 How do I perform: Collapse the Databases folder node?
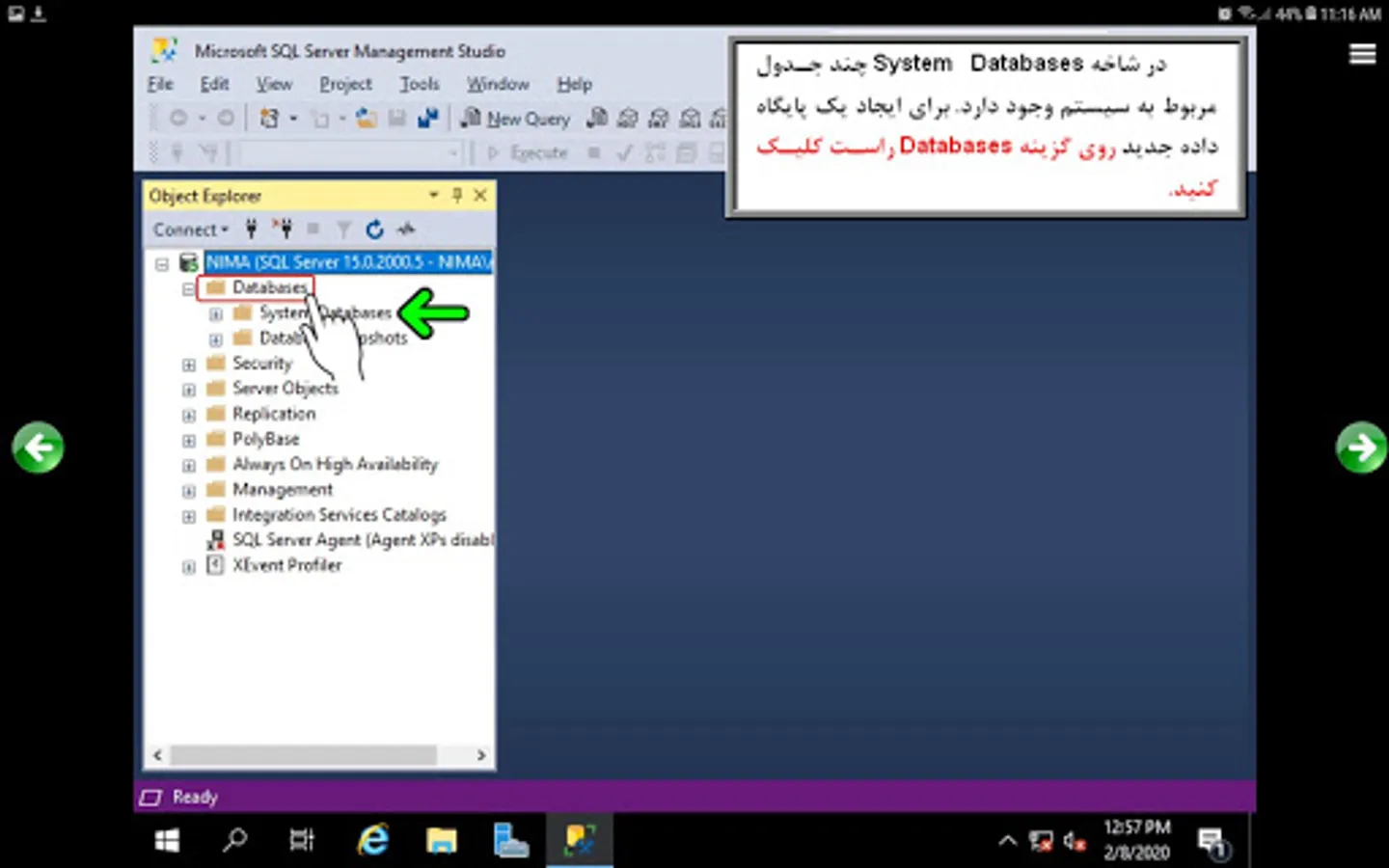tap(189, 288)
